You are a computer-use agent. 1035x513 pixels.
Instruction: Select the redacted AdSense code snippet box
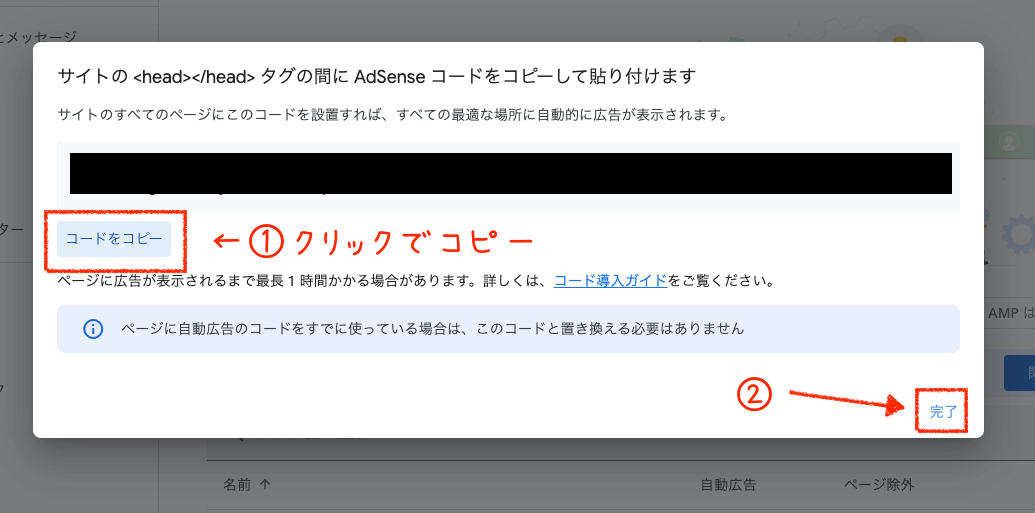(510, 174)
